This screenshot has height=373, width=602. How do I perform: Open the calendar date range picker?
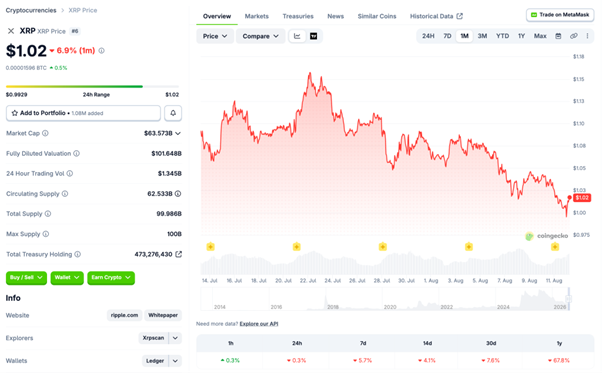point(558,36)
